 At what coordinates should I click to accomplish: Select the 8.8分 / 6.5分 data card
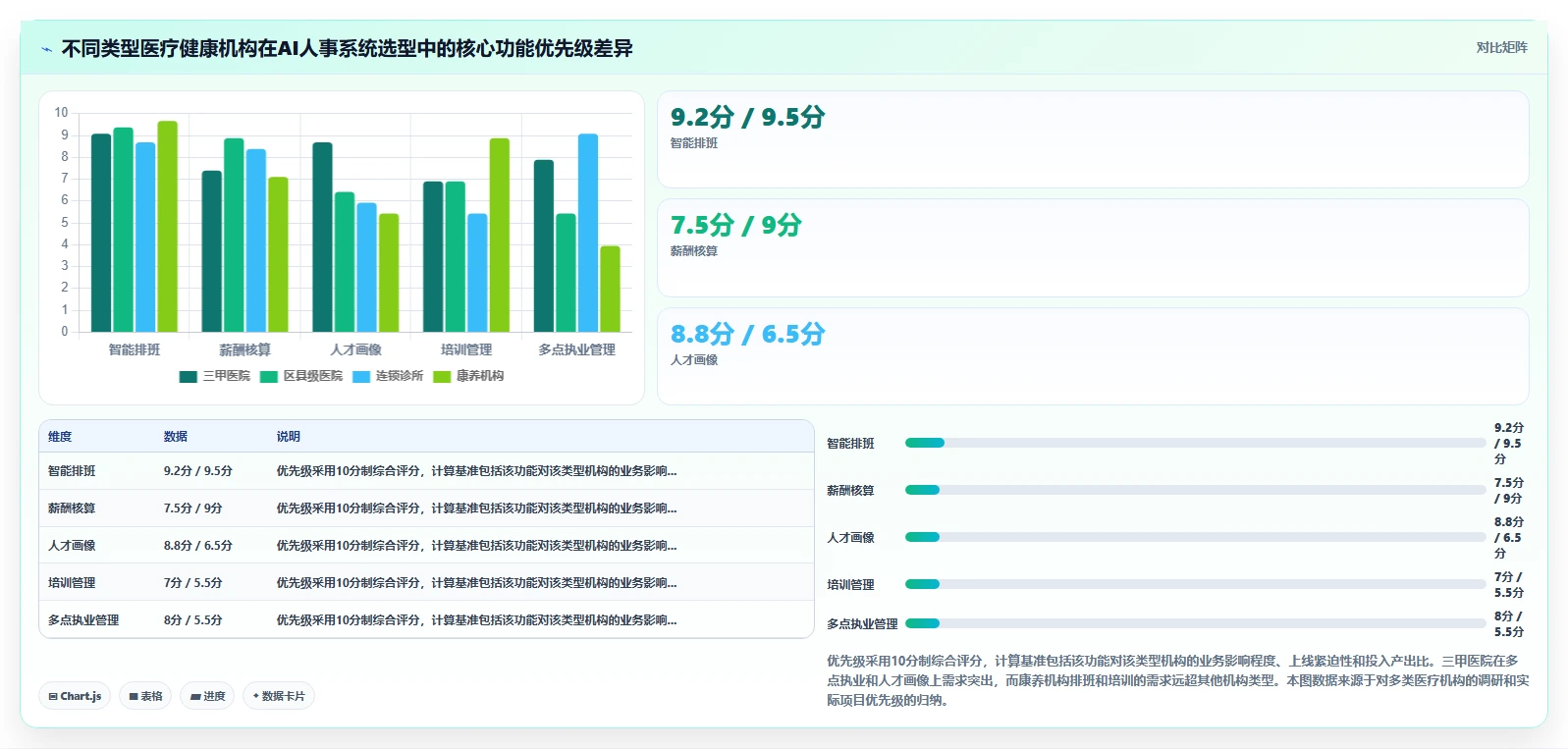tap(1093, 356)
